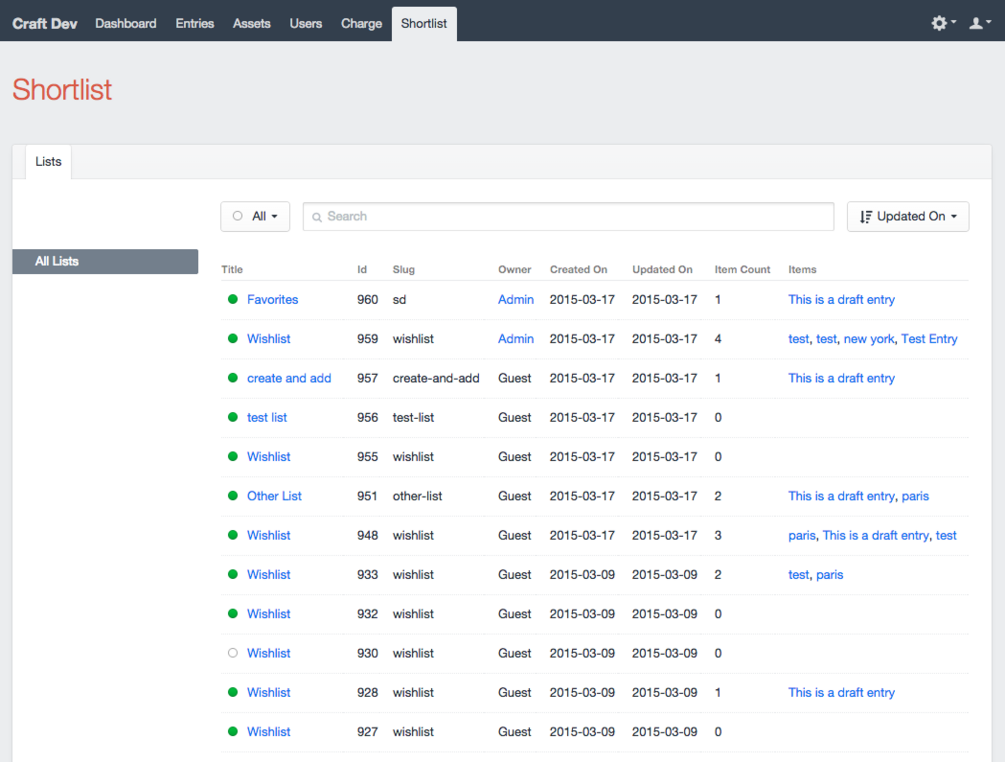Click the slug text create-and-add
This screenshot has height=762, width=1005.
click(x=436, y=378)
